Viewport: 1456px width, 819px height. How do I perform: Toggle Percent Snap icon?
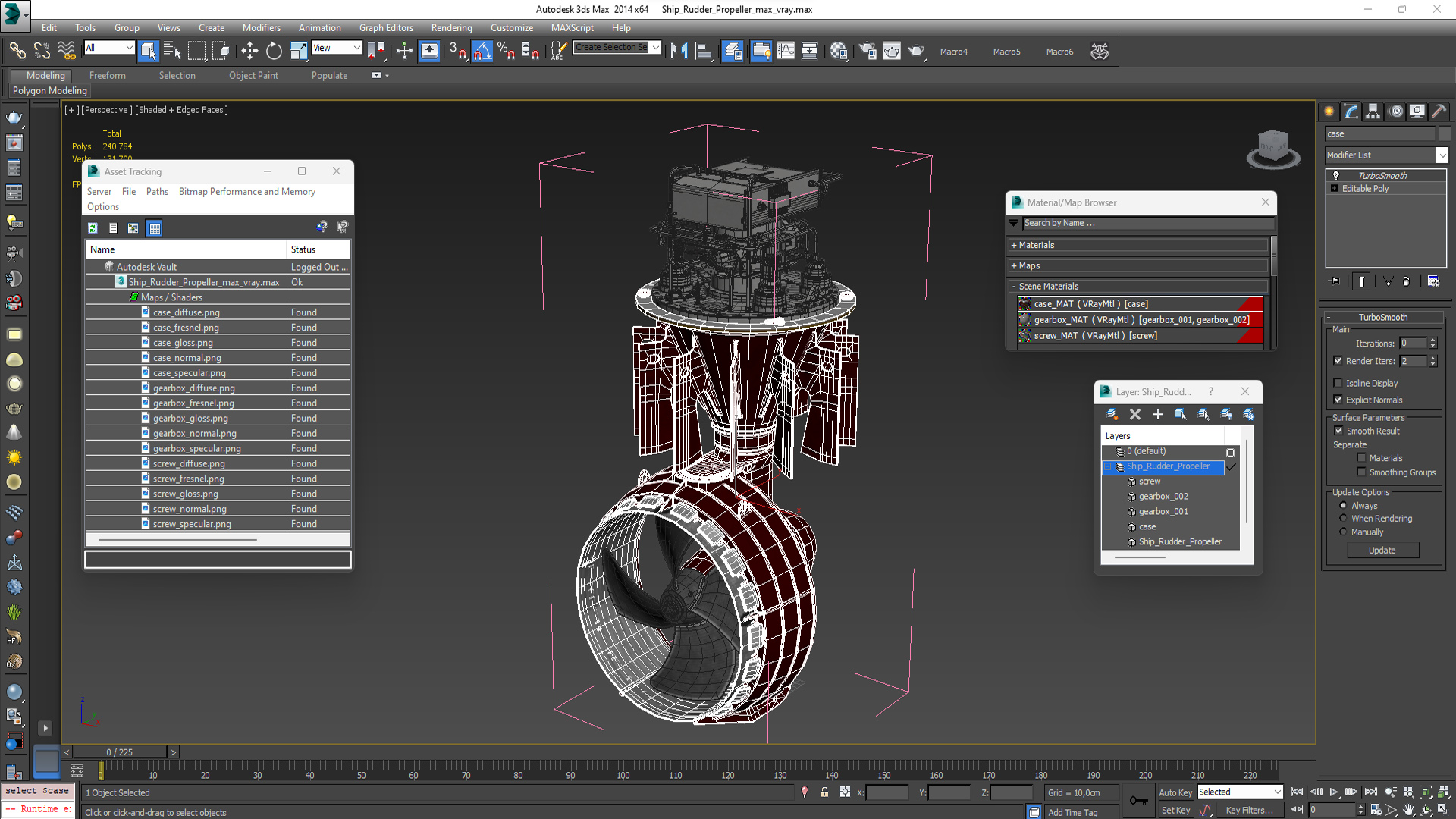click(506, 51)
